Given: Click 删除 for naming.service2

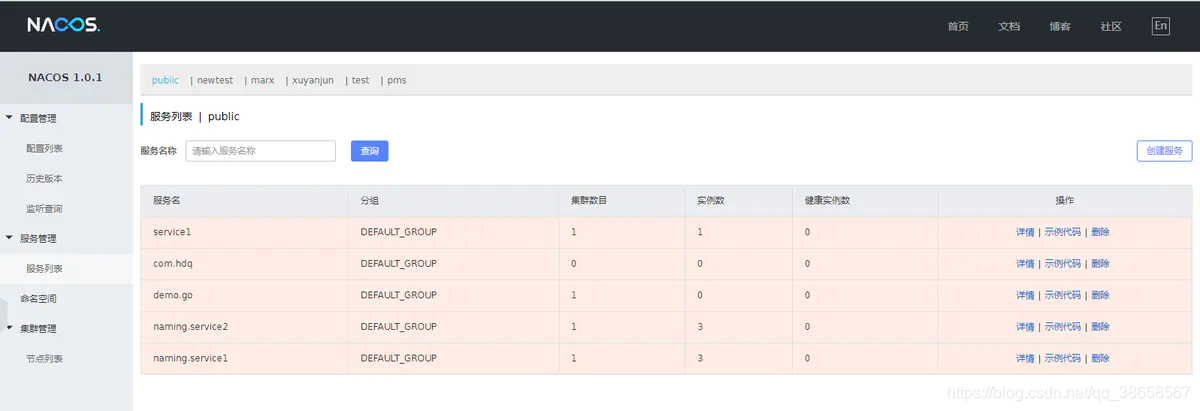Looking at the screenshot, I should (1100, 327).
